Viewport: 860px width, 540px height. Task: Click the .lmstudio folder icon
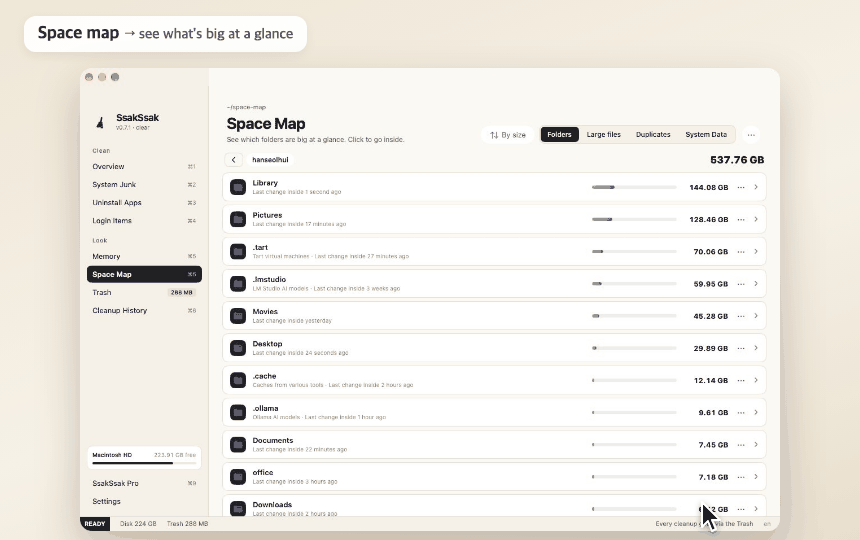[238, 284]
